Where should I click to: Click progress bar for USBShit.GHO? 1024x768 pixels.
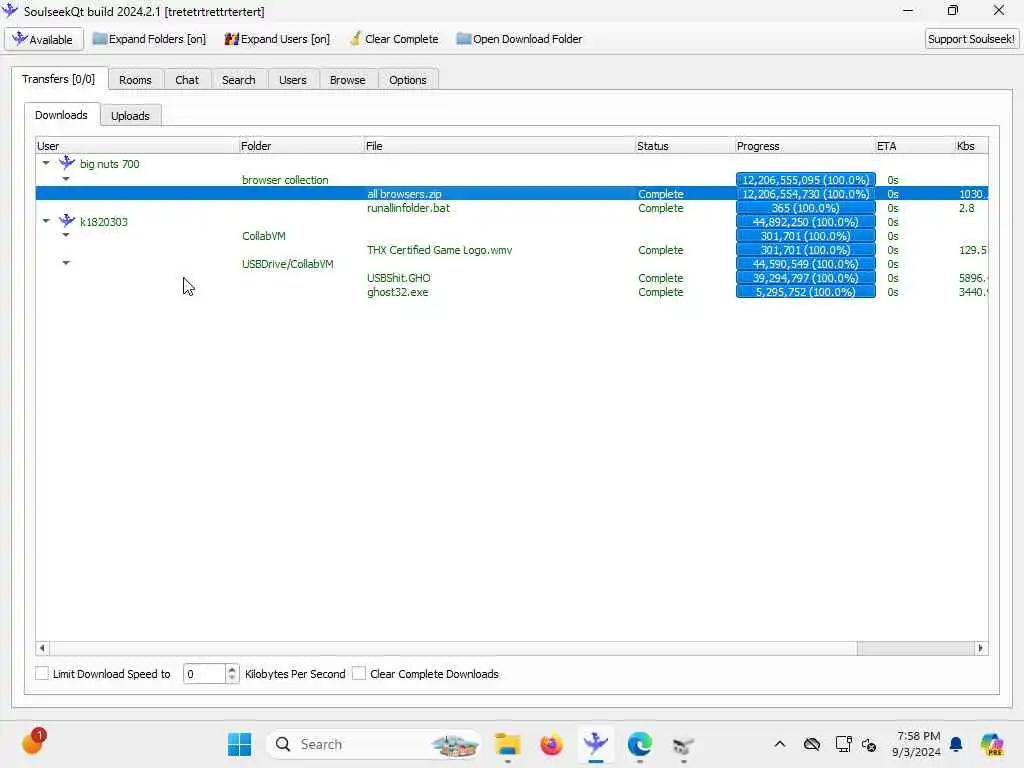pyautogui.click(x=805, y=278)
